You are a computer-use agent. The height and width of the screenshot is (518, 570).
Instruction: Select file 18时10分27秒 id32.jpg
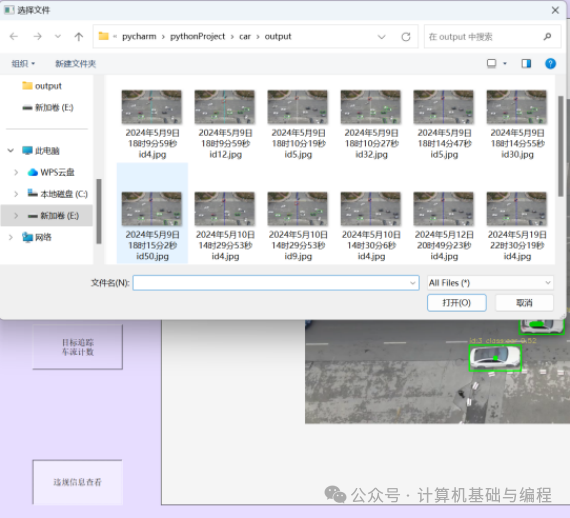pyautogui.click(x=371, y=124)
